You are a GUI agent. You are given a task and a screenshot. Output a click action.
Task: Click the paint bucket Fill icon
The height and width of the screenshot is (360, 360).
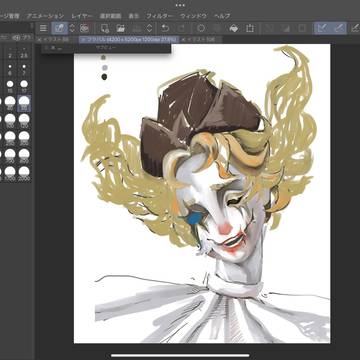pyautogui.click(x=234, y=28)
